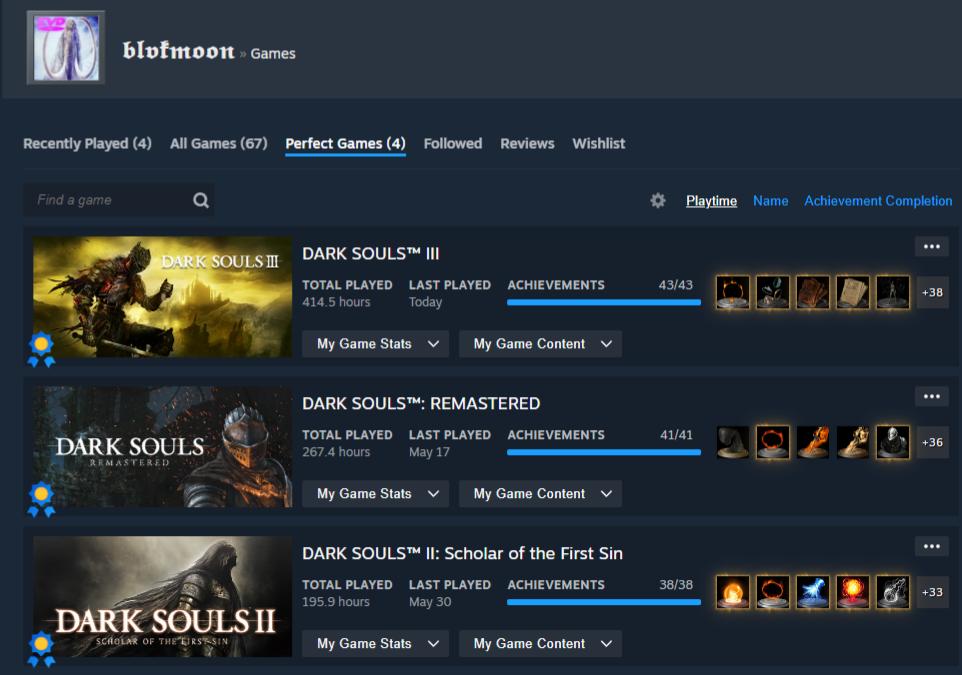
Task: View fourth Dark Souls II achievement icon
Action: 853,592
